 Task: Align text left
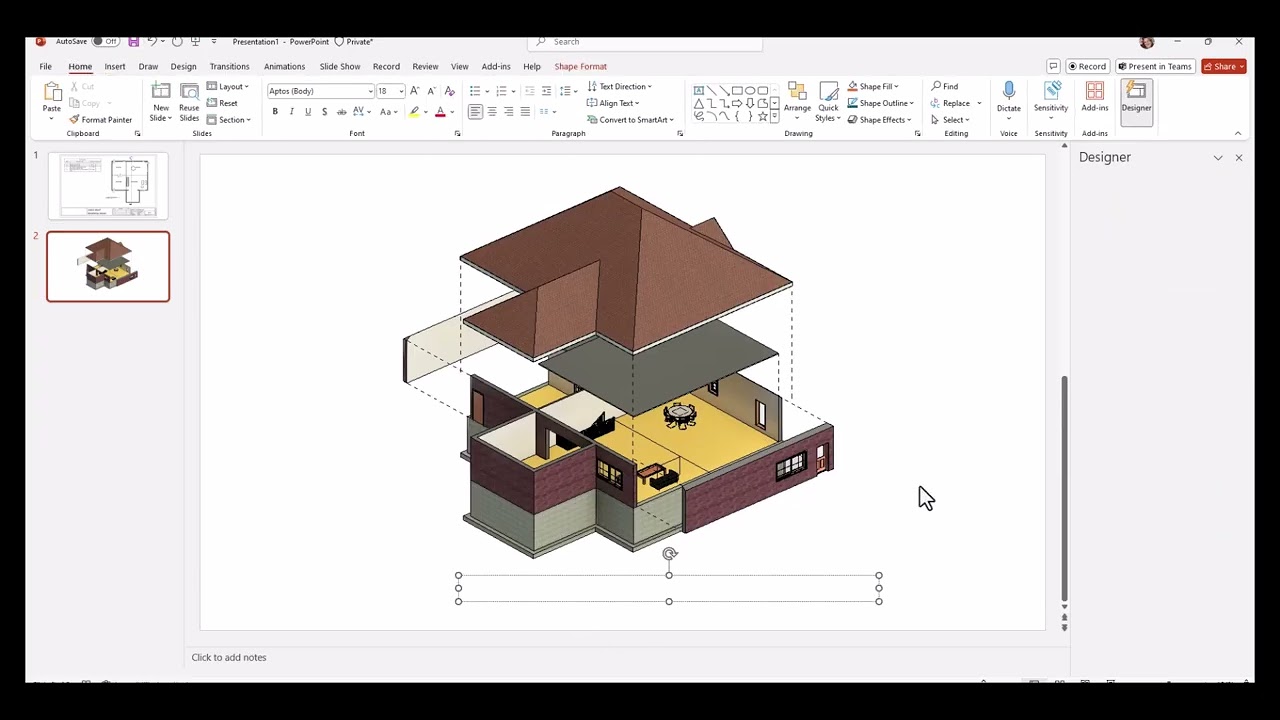pos(475,112)
